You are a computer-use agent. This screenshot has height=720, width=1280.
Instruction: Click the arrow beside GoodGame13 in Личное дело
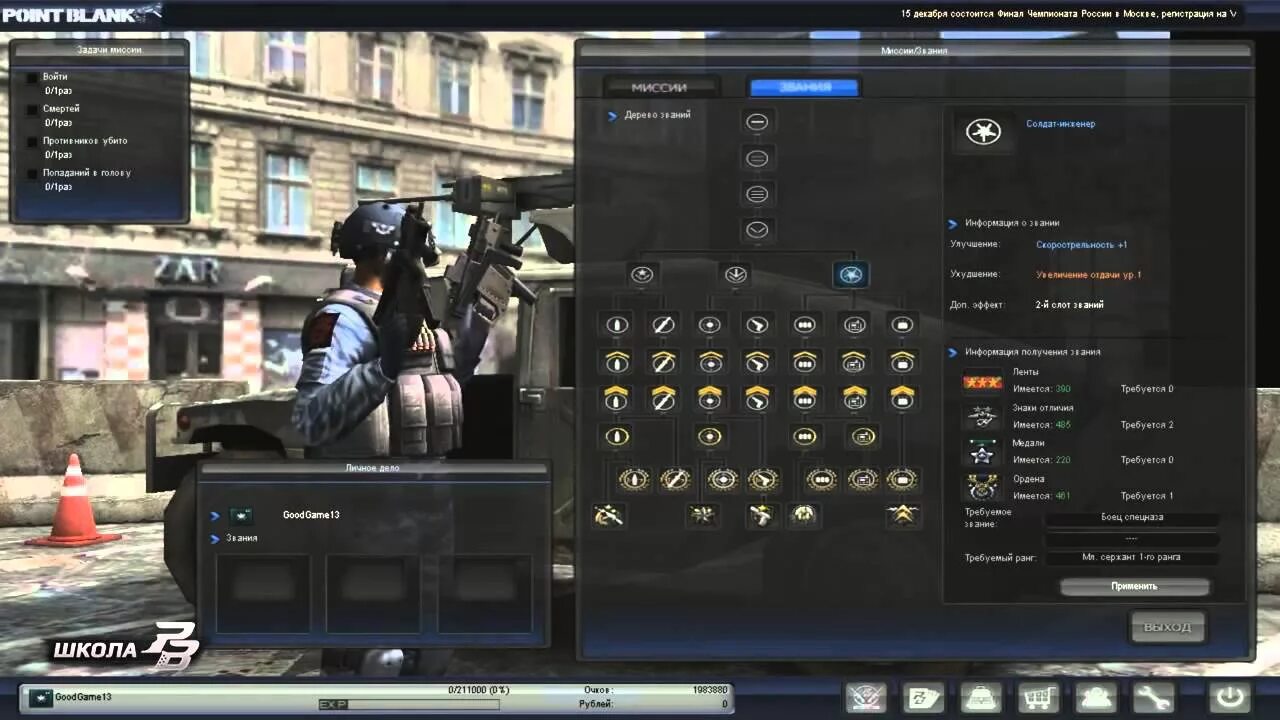[215, 516]
